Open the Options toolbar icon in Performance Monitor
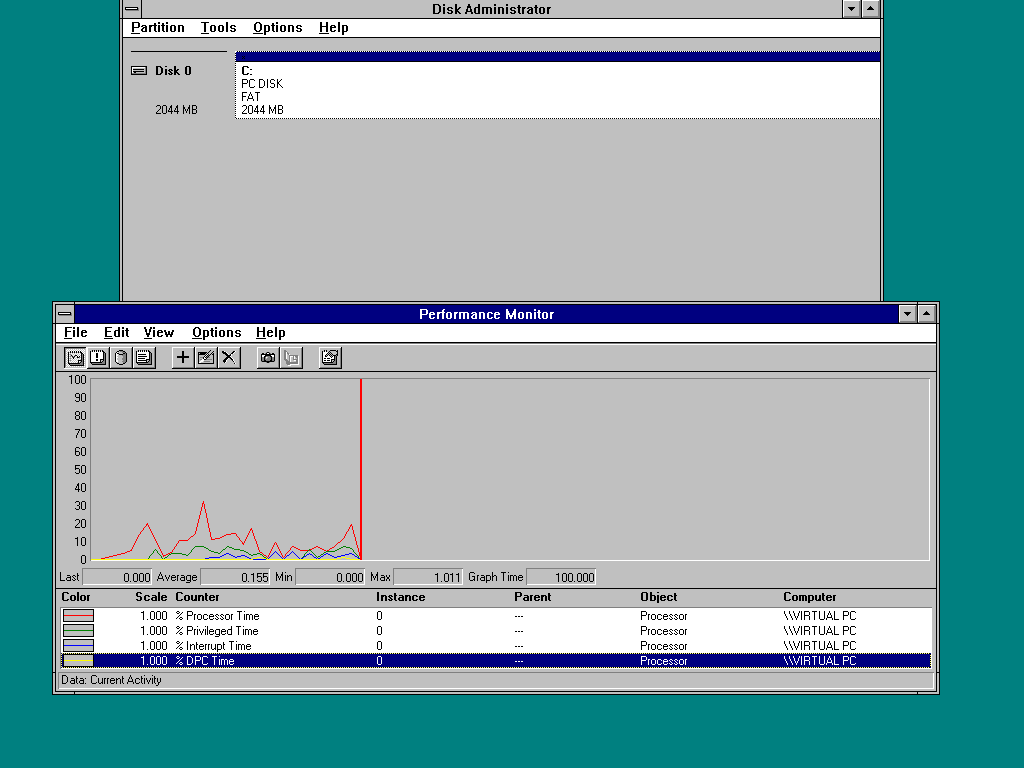The height and width of the screenshot is (768, 1024). point(330,358)
